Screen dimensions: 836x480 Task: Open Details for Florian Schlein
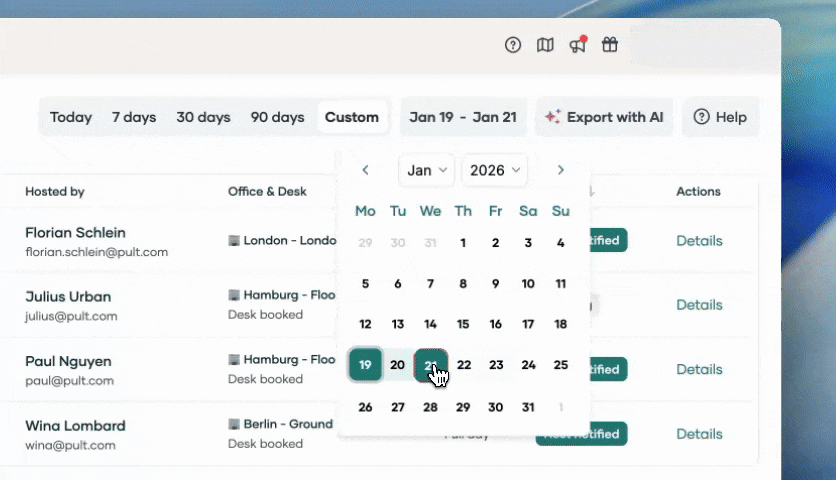[x=699, y=241]
